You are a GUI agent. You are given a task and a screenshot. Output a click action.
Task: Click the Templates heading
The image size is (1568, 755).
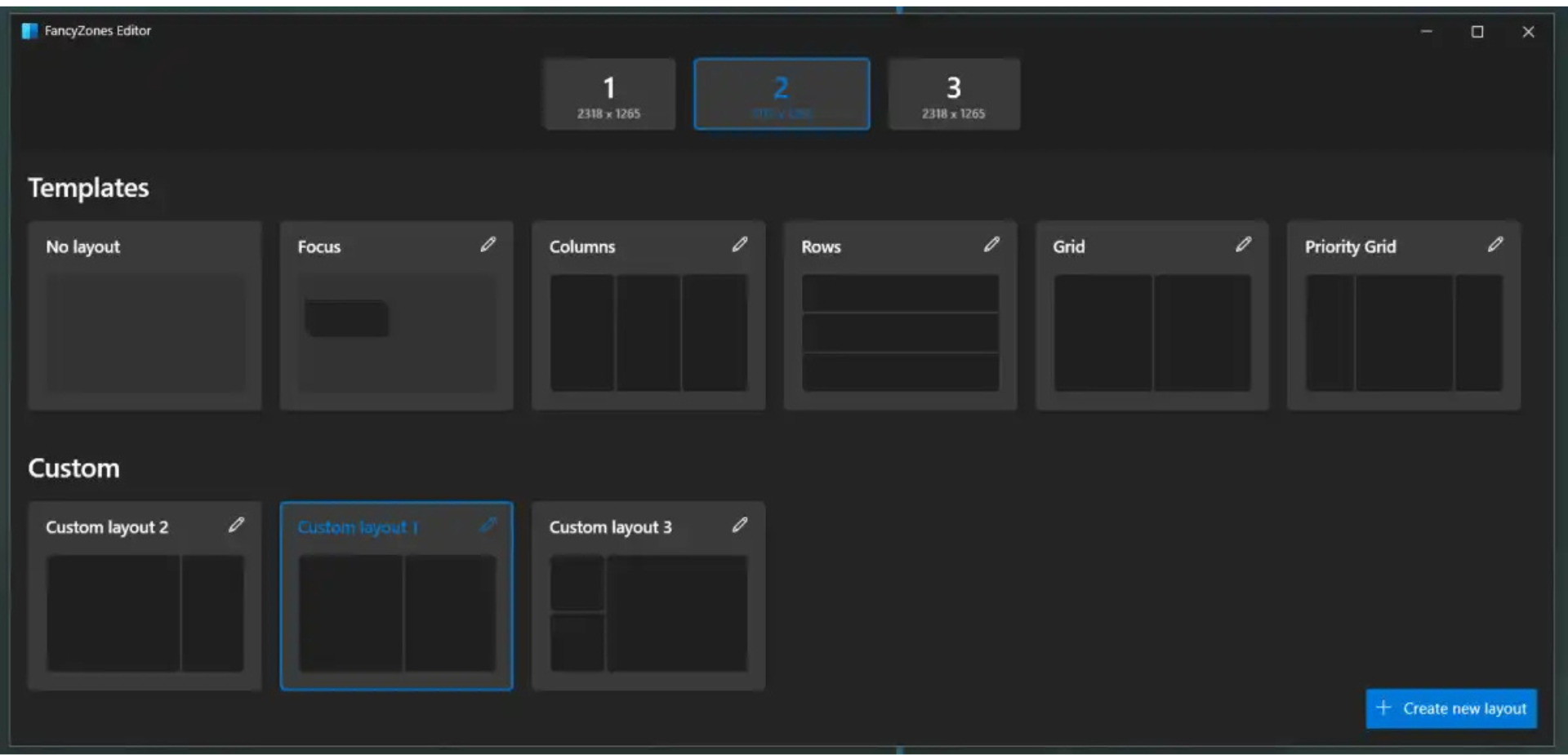(88, 188)
